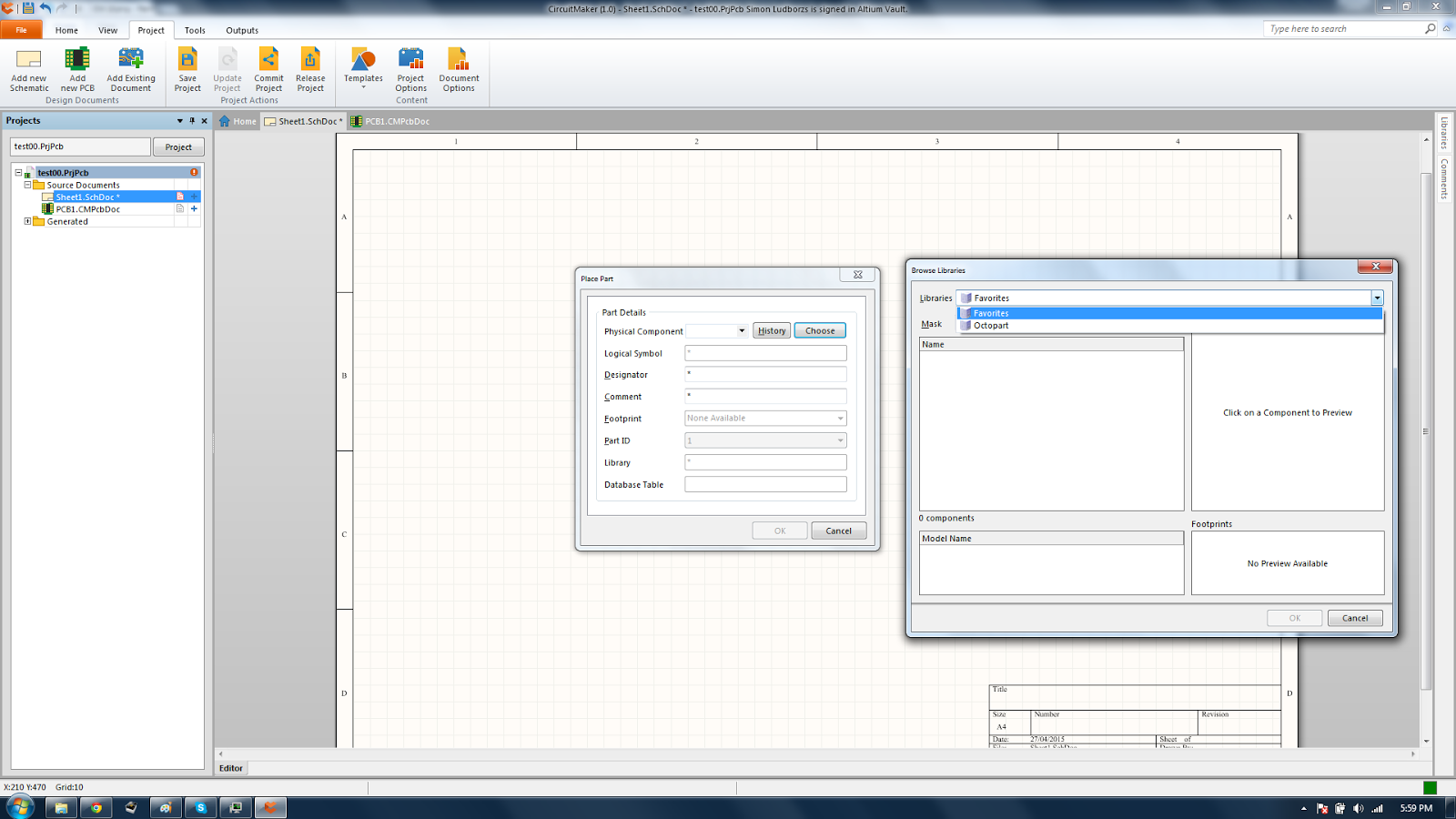Select PCB1.CMPcbDoc in the project tree
Viewport: 1456px width, 819px height.
pyautogui.click(x=87, y=209)
